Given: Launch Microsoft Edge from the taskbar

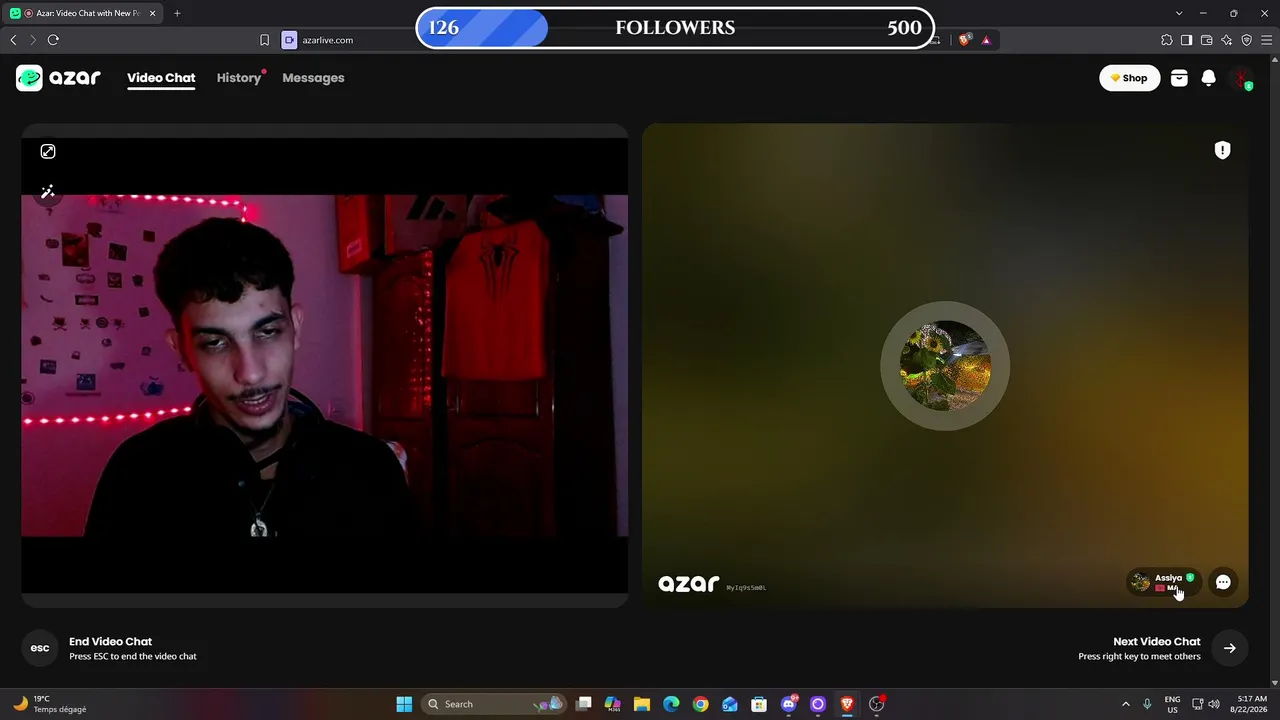Looking at the screenshot, I should pos(671,704).
